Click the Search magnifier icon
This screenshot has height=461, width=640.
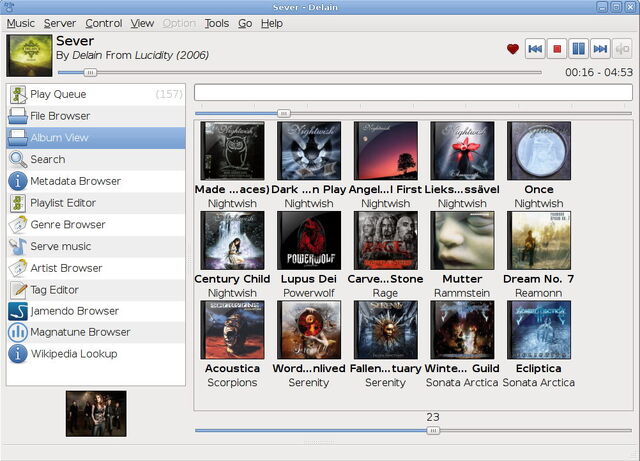click(18, 159)
